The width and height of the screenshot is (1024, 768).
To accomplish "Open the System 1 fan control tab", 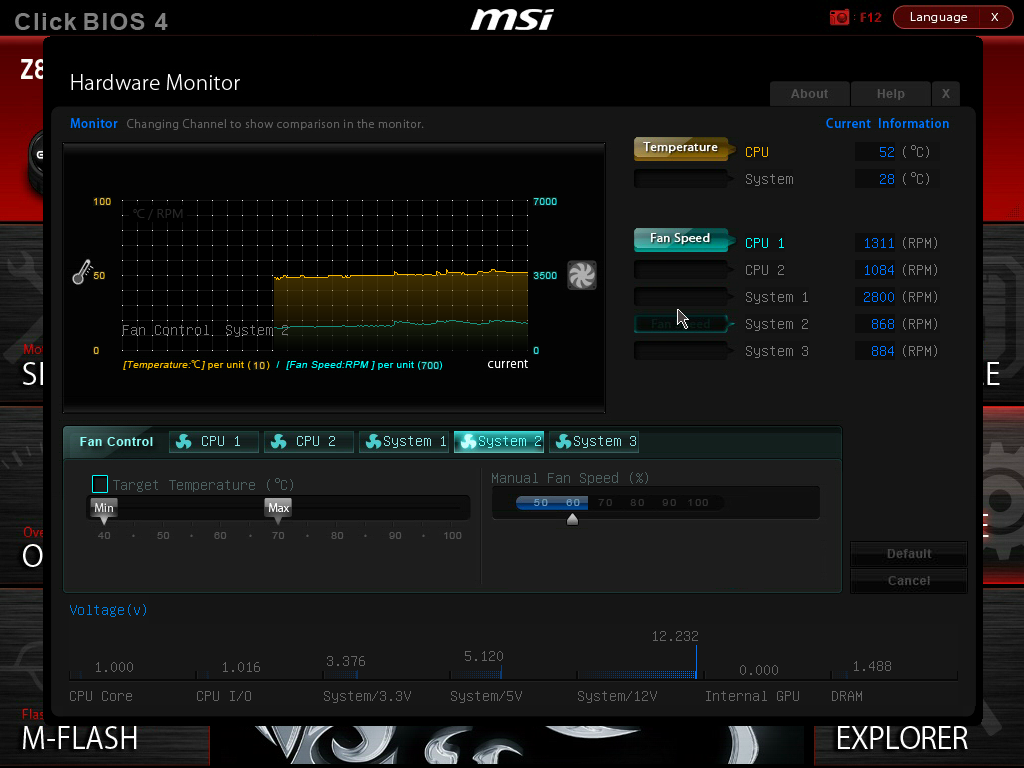I will [x=404, y=442].
